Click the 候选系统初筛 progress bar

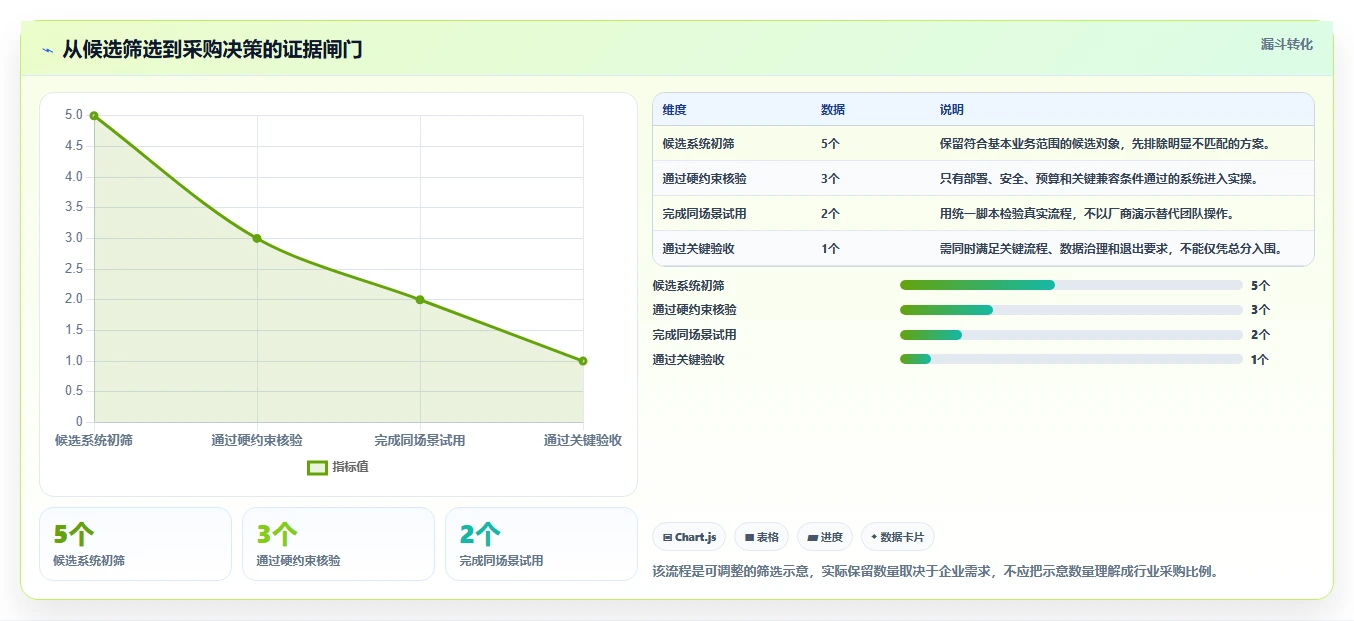pyautogui.click(x=1071, y=285)
